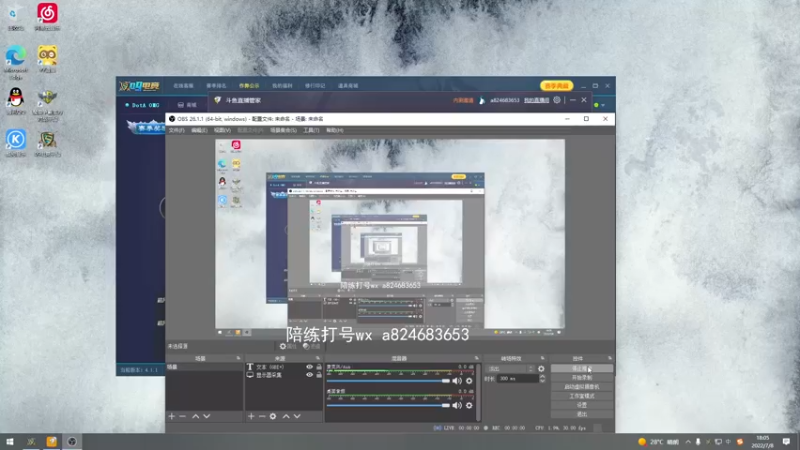This screenshot has height=450, width=800.
Task: Open source properties gear in sources panel
Action: 273,416
